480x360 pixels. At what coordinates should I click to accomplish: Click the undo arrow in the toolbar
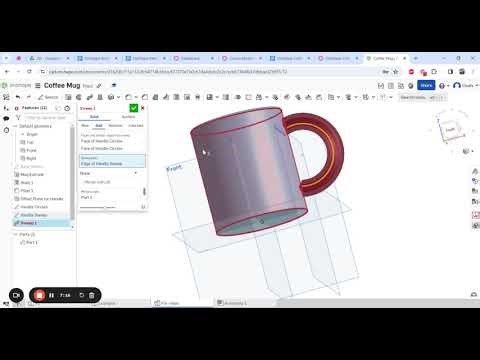coord(18,97)
